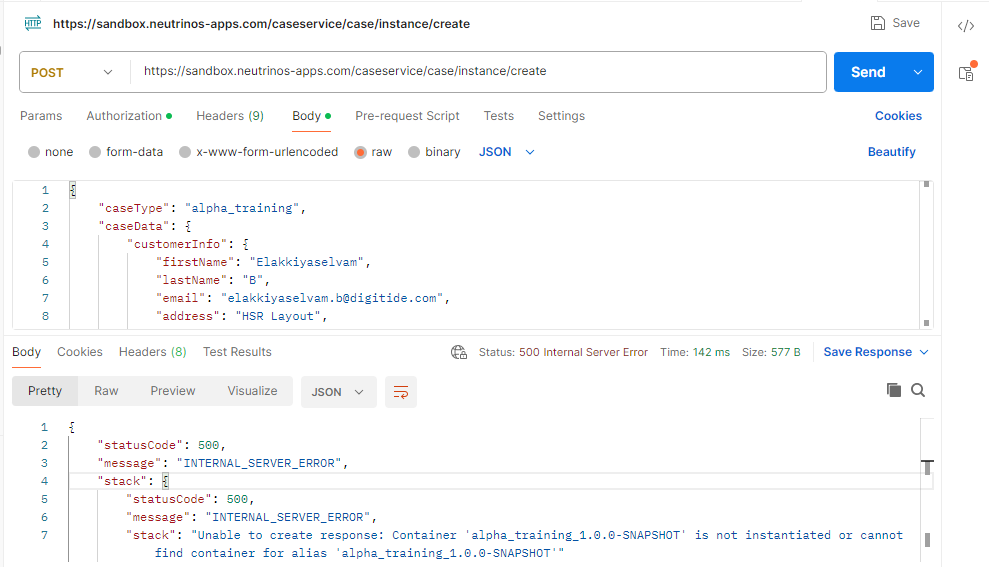The image size is (989, 567).
Task: Open the Tests tab
Action: click(498, 116)
